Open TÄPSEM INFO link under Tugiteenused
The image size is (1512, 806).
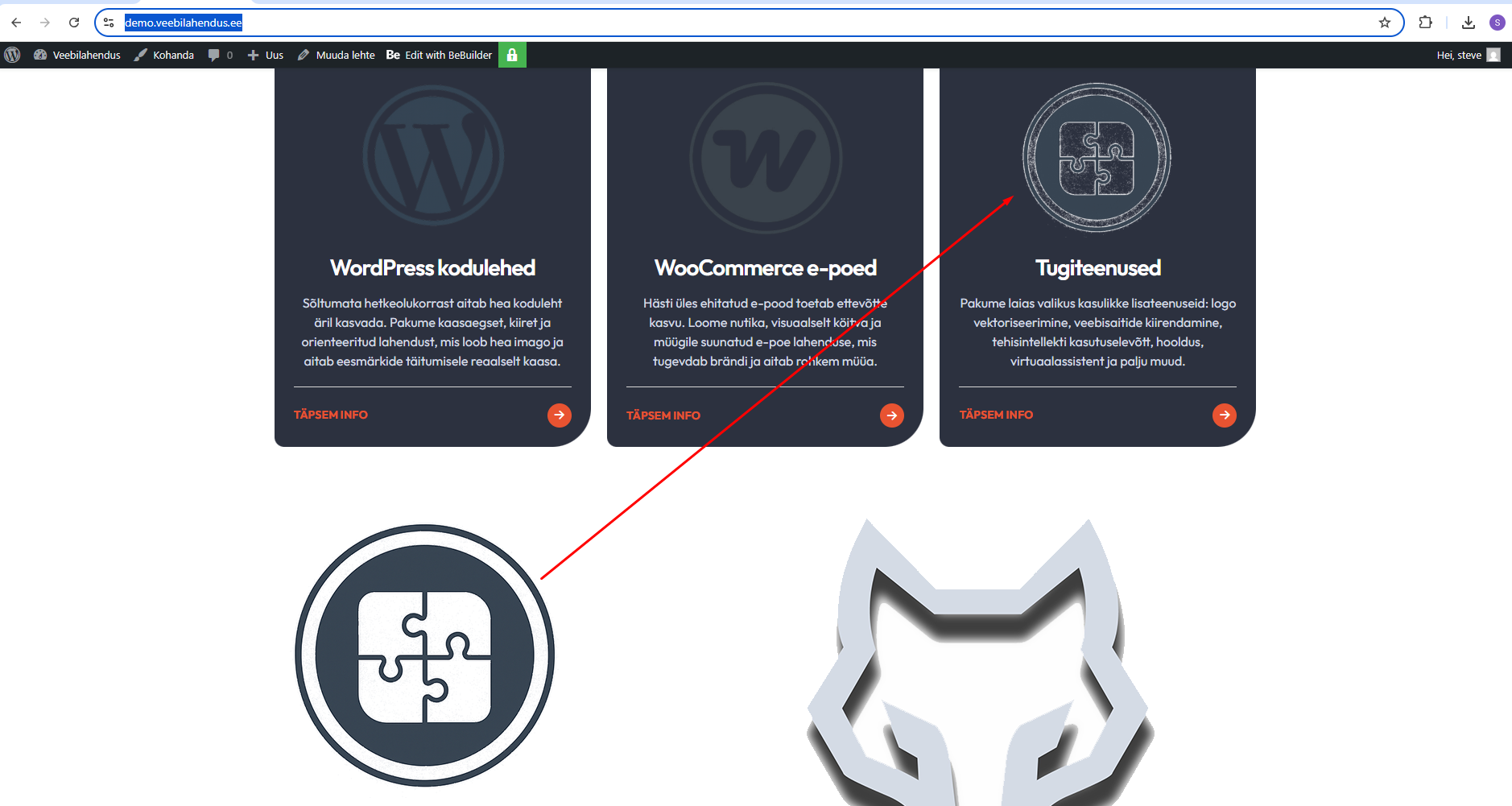996,415
